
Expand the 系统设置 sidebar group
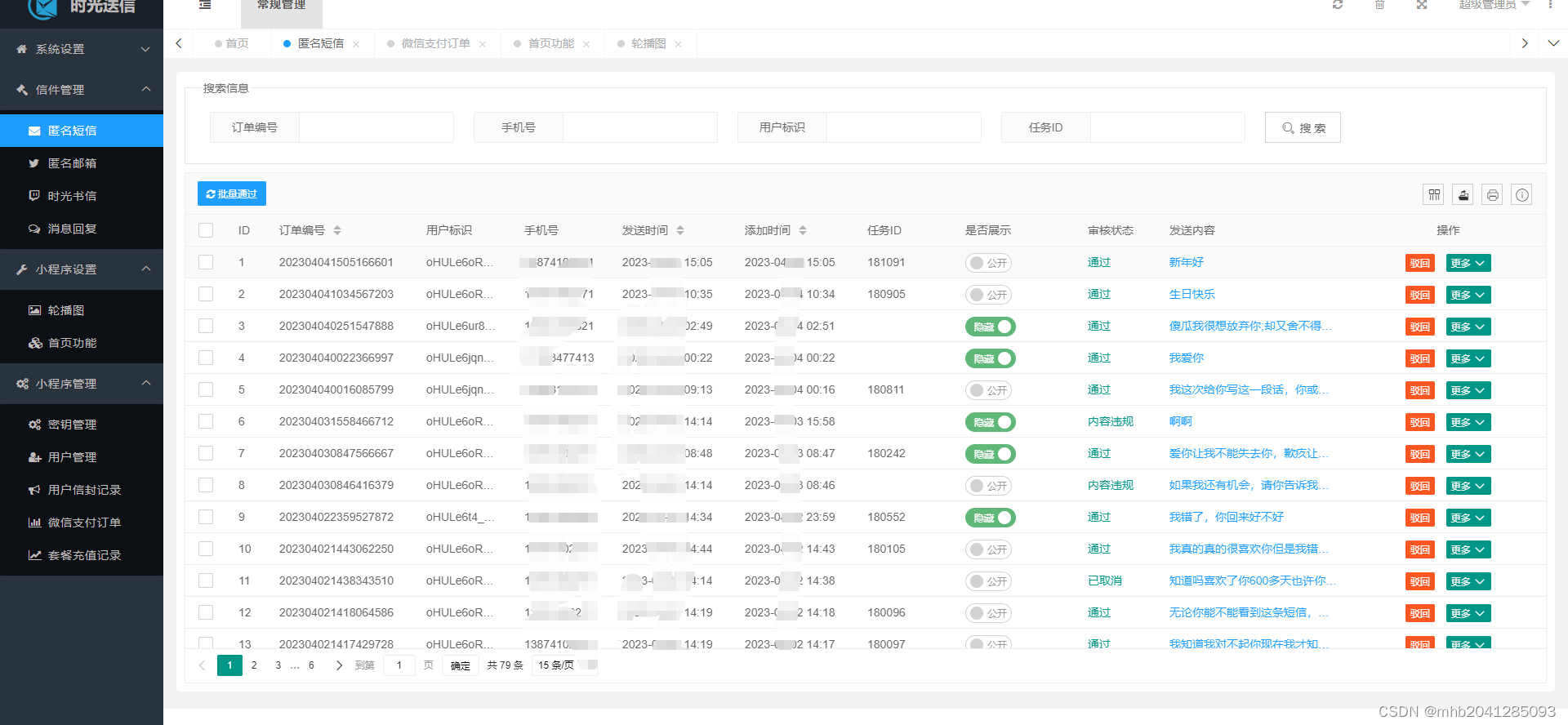pos(82,49)
